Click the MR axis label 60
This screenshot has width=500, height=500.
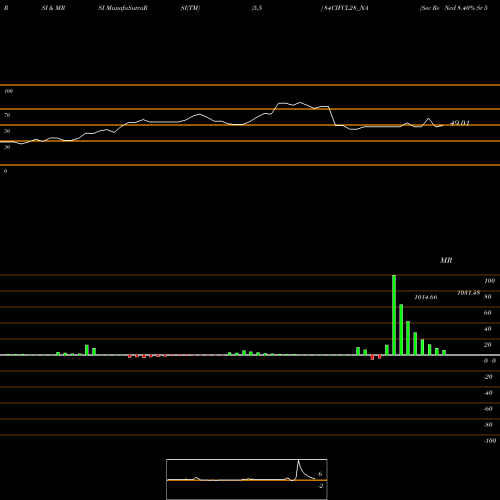pos(487,313)
